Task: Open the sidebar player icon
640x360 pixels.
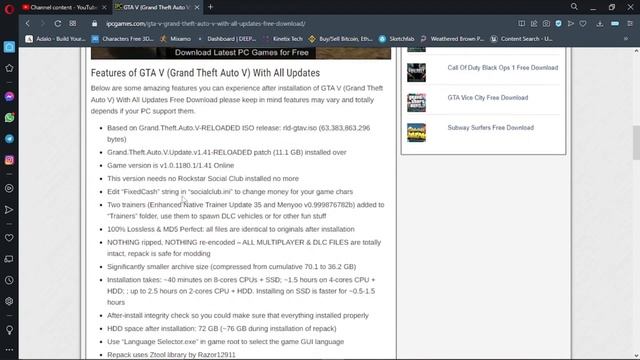Action: click(x=9, y=189)
